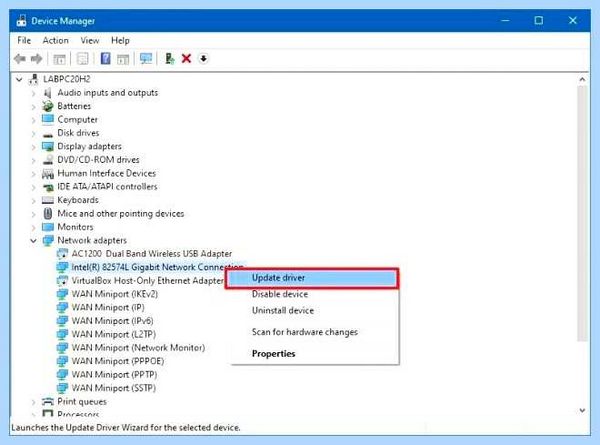Image resolution: width=600 pixels, height=445 pixels.
Task: Choose Uninstall device from context menu
Action: click(x=283, y=311)
